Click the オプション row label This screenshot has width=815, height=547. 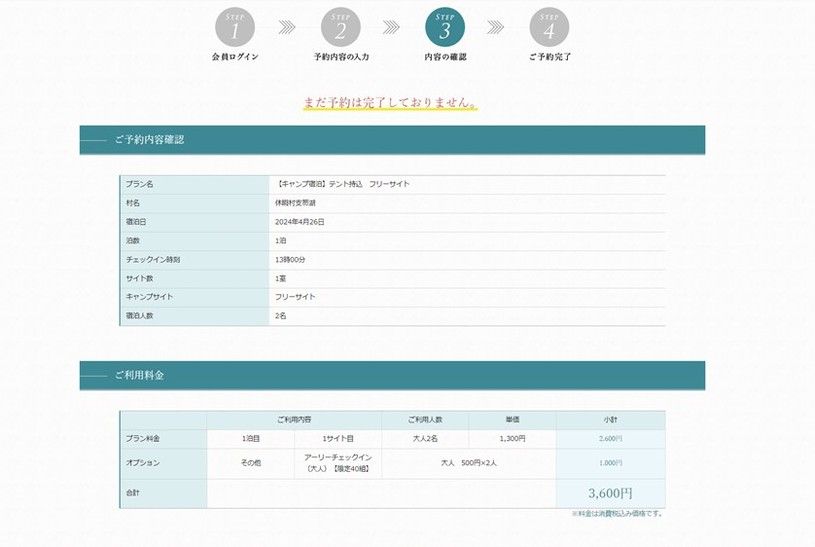(x=143, y=463)
